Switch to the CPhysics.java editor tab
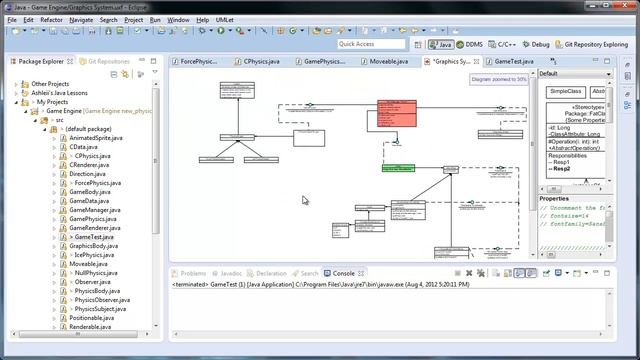This screenshot has height=360, width=640. point(257,61)
